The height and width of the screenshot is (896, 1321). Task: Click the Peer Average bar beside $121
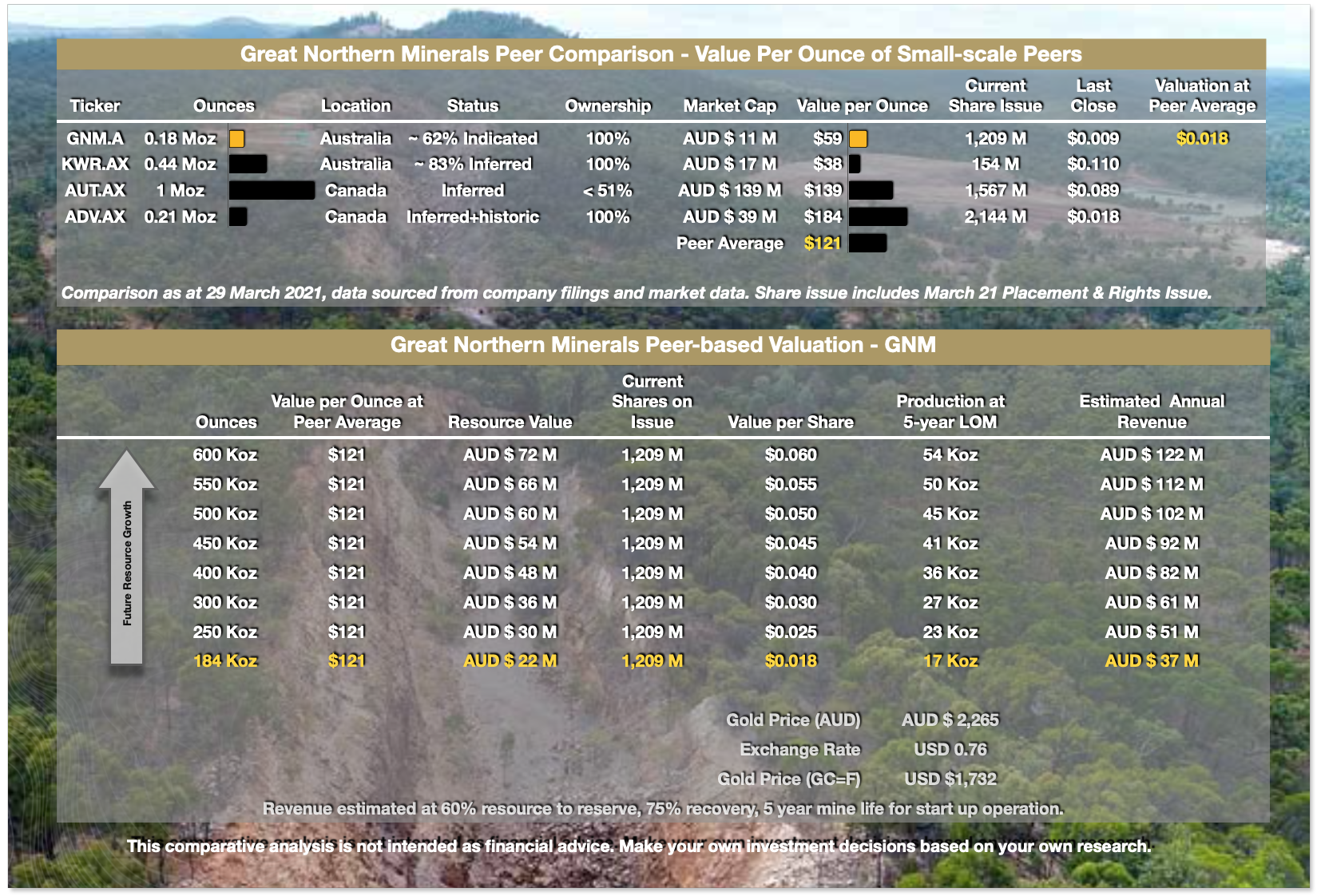(x=867, y=243)
